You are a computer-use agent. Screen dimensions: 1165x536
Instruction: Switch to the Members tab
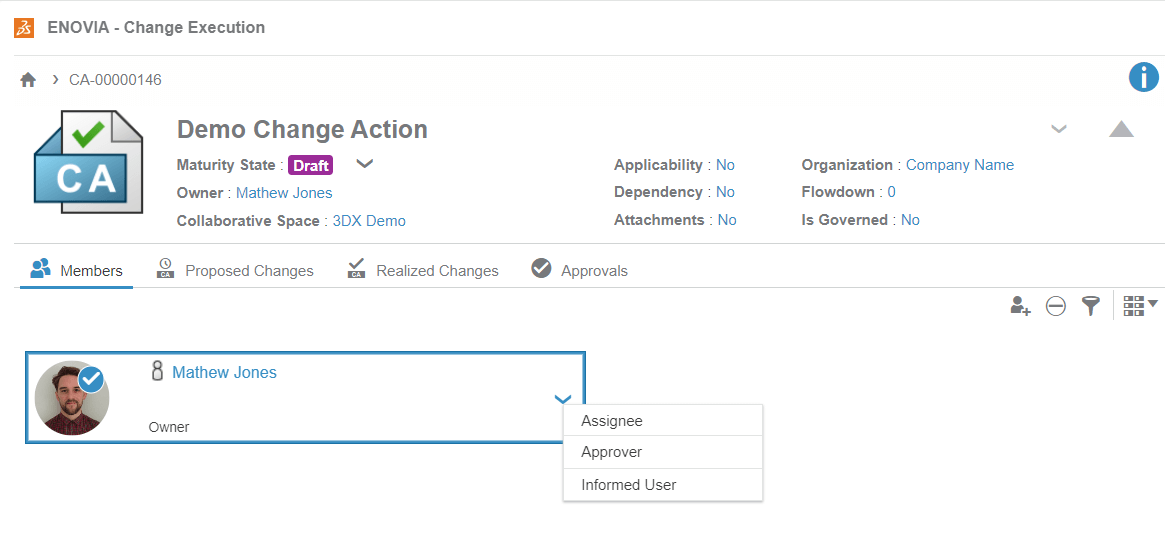click(x=77, y=271)
